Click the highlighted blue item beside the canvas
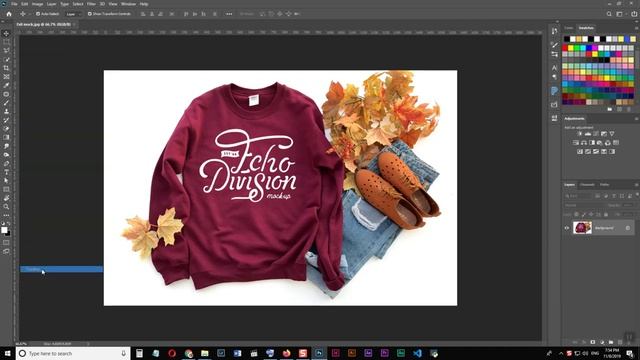Screen dimensions: 640x360 tap(62, 269)
